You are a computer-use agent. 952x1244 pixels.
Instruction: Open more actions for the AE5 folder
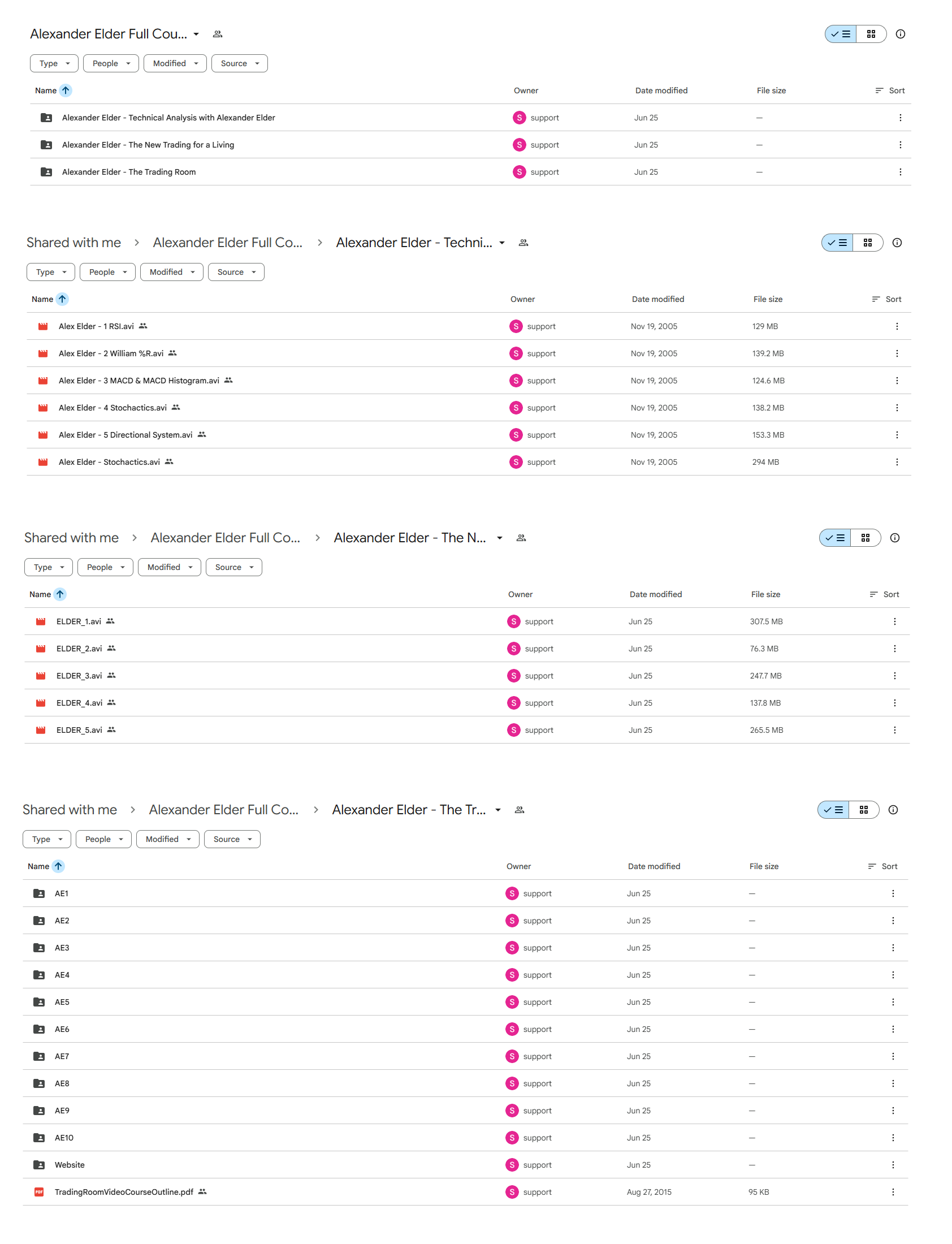pyautogui.click(x=893, y=1002)
